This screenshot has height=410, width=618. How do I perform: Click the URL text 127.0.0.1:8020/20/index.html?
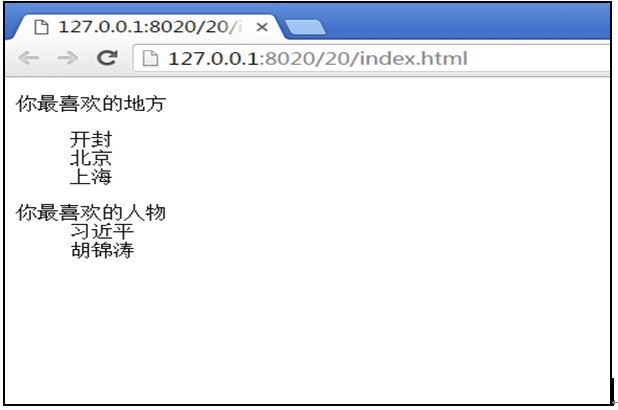pos(318,59)
